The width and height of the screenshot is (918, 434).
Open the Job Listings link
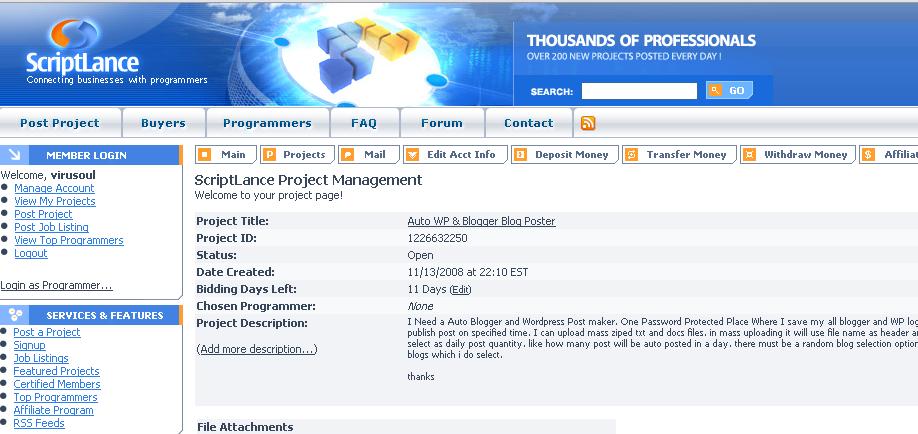pyautogui.click(x=41, y=358)
